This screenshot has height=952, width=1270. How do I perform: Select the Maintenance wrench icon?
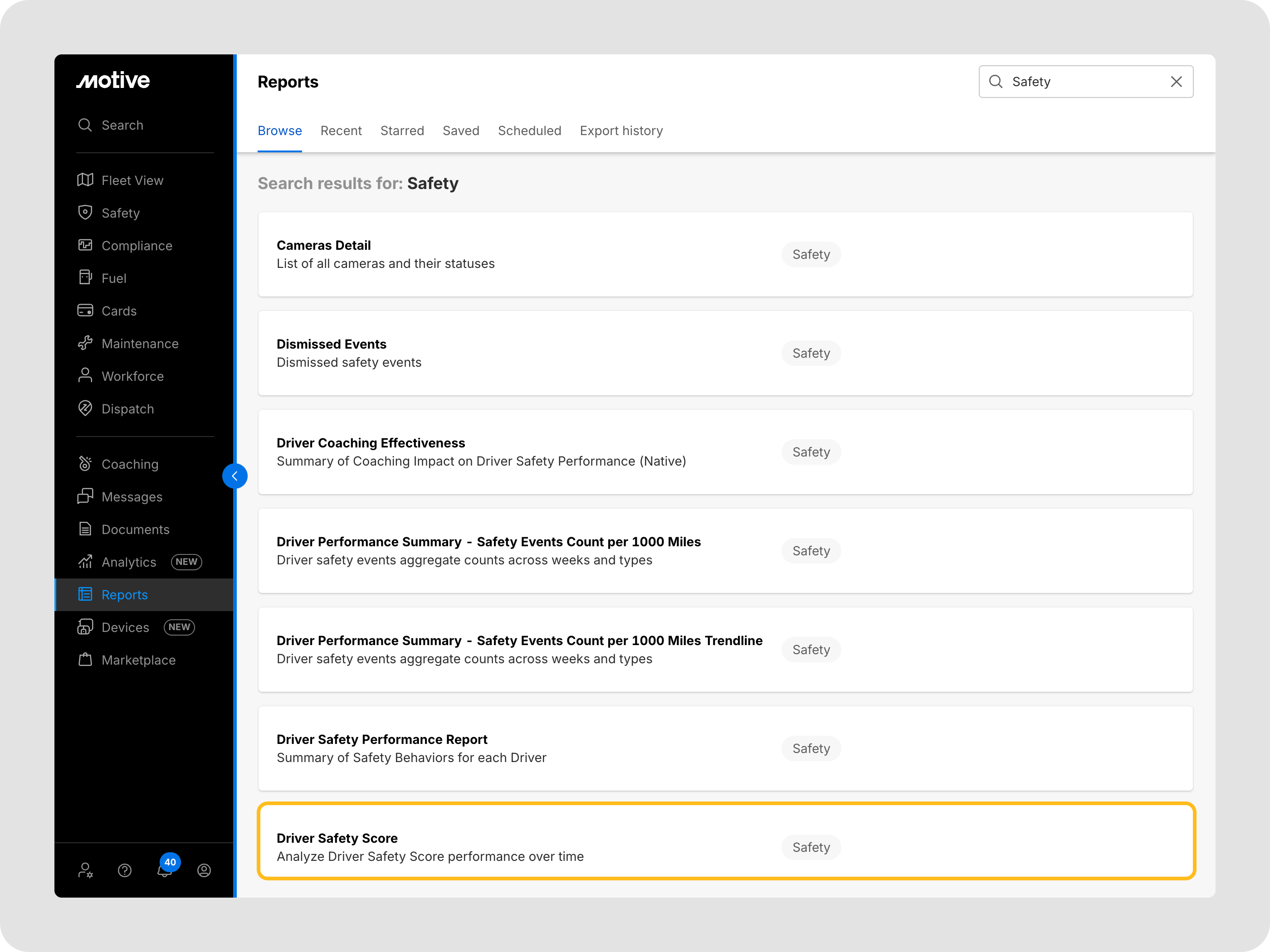point(85,343)
